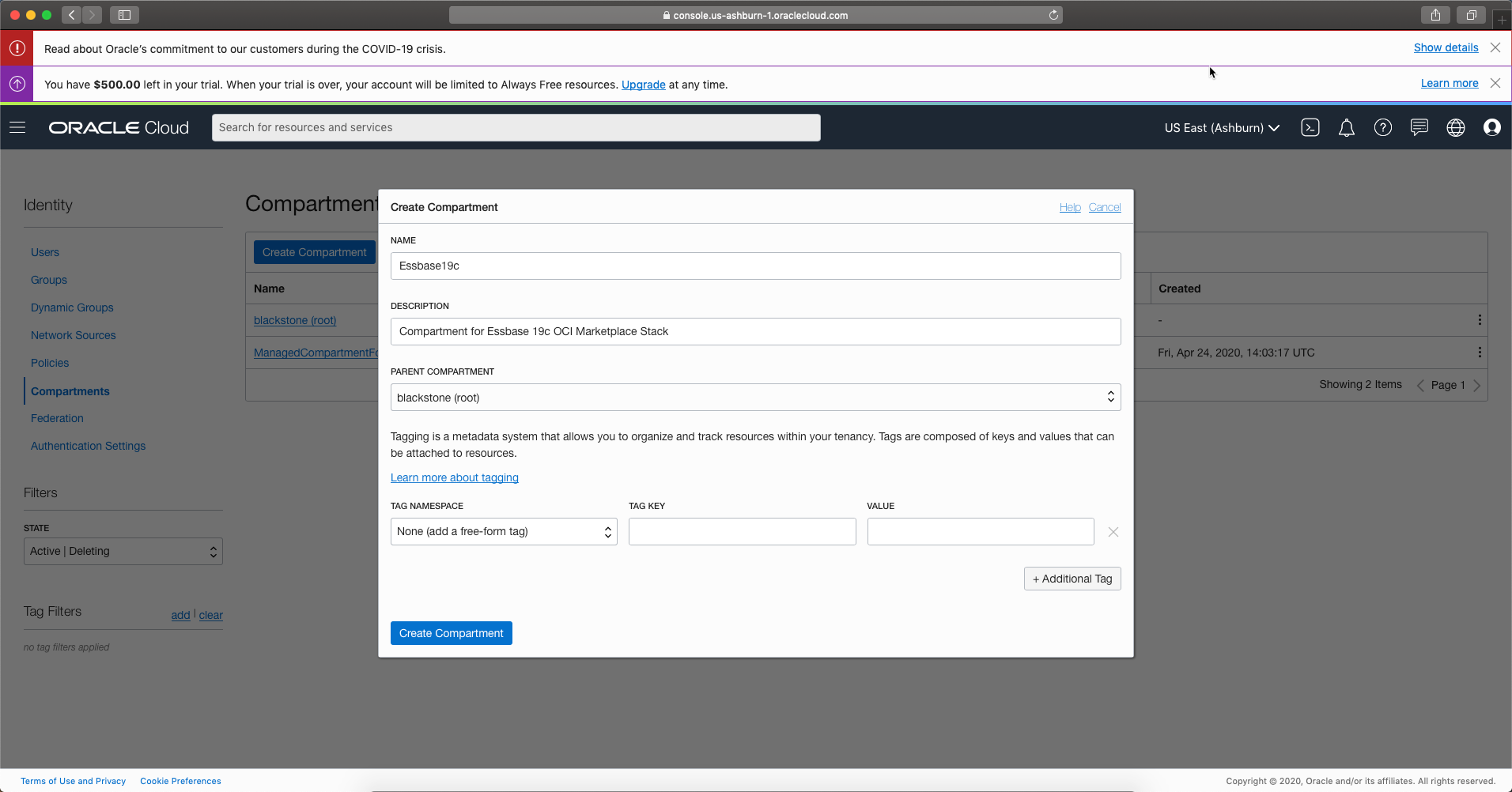This screenshot has height=792, width=1512.
Task: Remove the tag row with X icon
Action: pos(1113,532)
